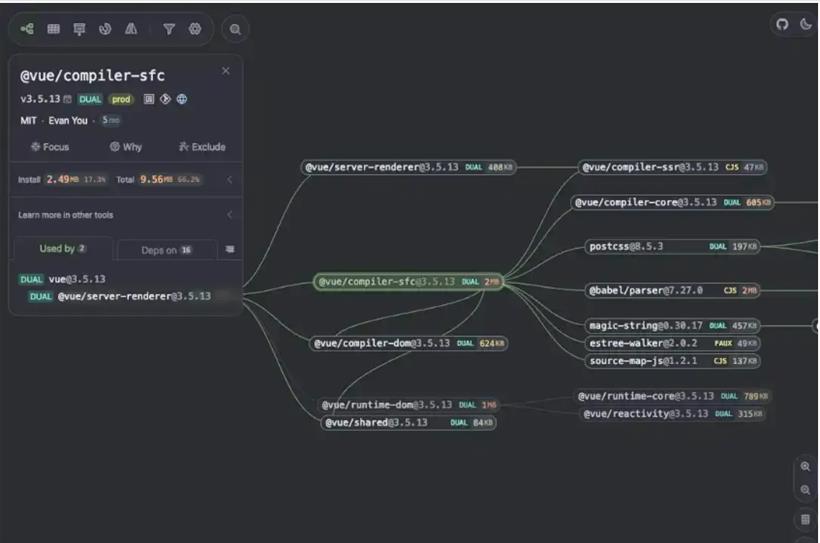Click the Evan You author name
The height and width of the screenshot is (543, 820).
click(x=68, y=120)
